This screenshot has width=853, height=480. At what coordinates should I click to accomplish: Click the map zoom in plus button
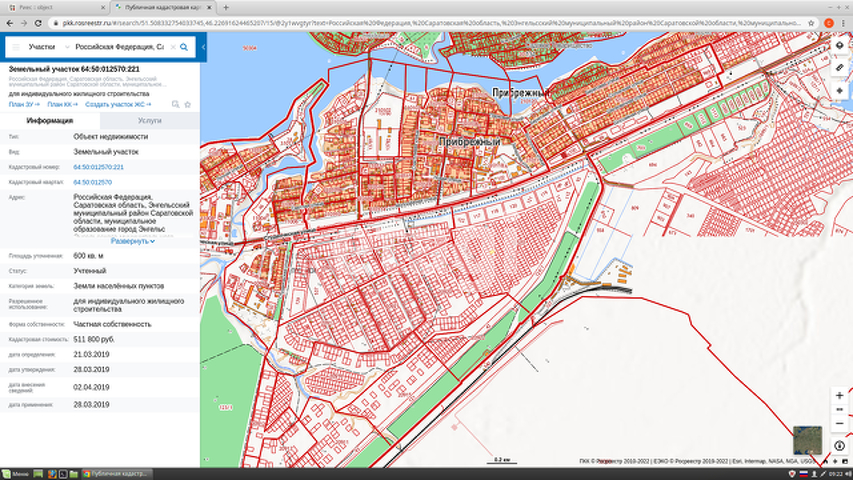[839, 396]
